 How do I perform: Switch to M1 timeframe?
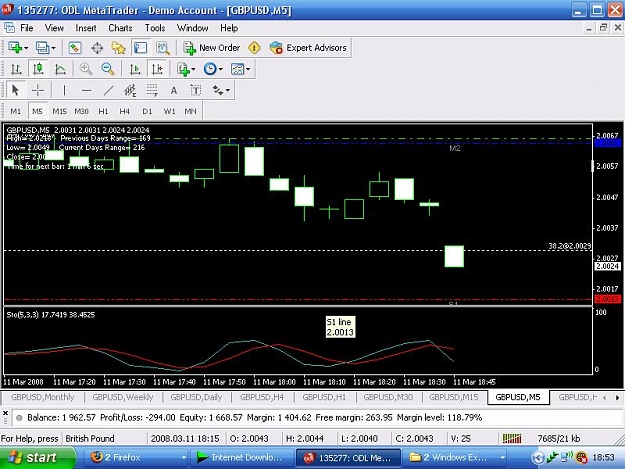(x=16, y=111)
